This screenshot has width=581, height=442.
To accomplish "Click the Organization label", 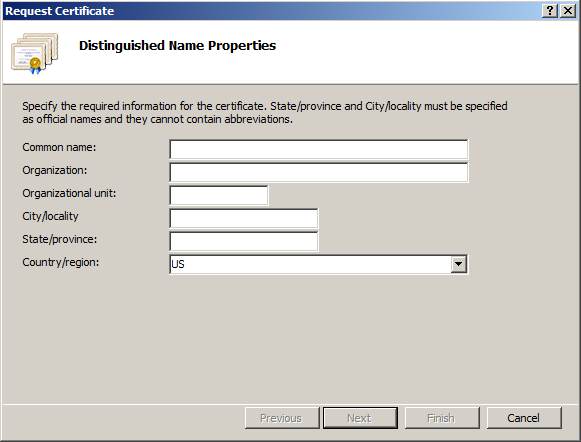I will click(x=55, y=170).
